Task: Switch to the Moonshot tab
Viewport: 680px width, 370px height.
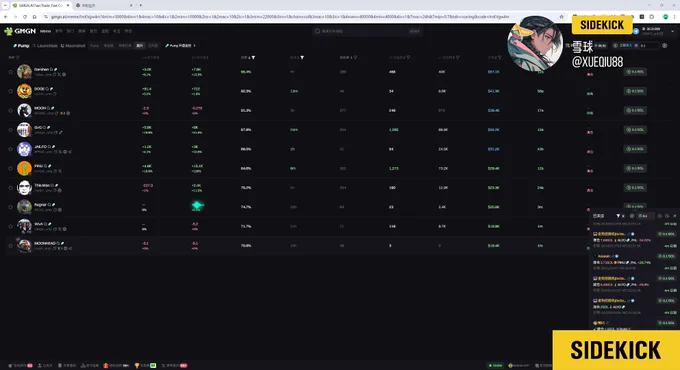Action: pyautogui.click(x=73, y=46)
